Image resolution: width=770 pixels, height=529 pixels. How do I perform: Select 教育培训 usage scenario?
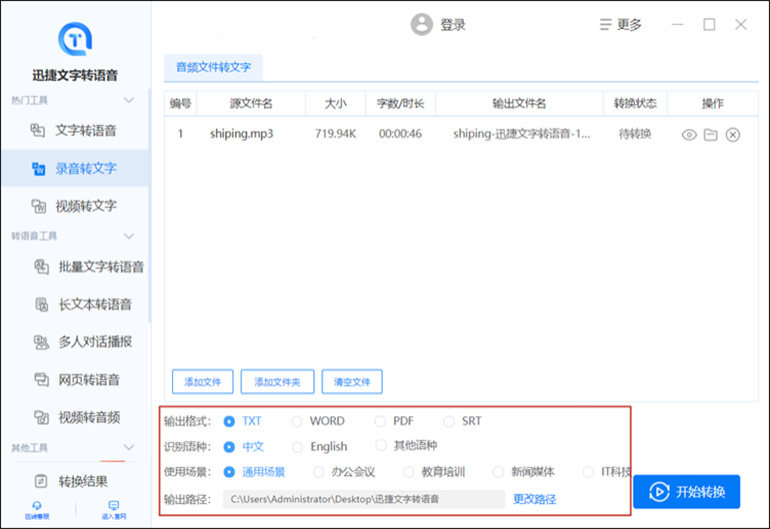[x=409, y=472]
